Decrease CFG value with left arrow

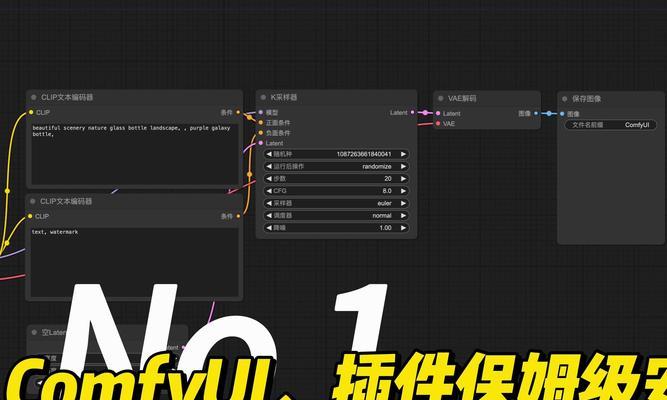(269, 191)
